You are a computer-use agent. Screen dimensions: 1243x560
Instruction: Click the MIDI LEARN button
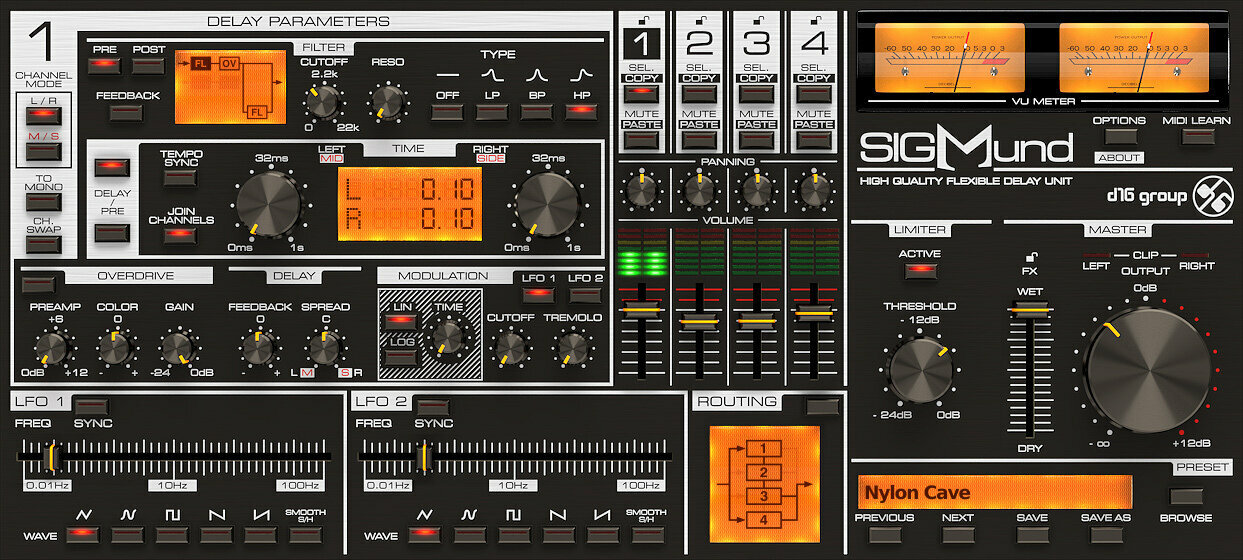(x=1197, y=136)
